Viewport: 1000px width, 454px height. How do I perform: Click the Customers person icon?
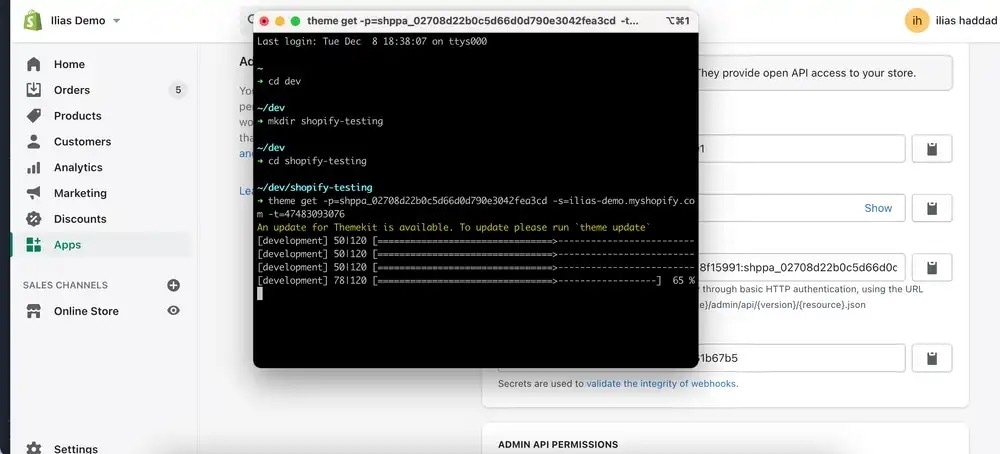[x=34, y=142]
